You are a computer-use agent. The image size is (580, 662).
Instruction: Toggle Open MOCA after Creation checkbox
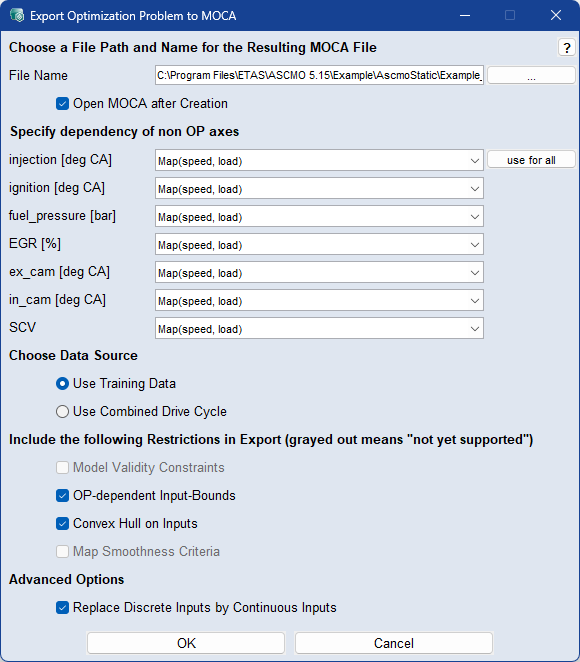[62, 103]
